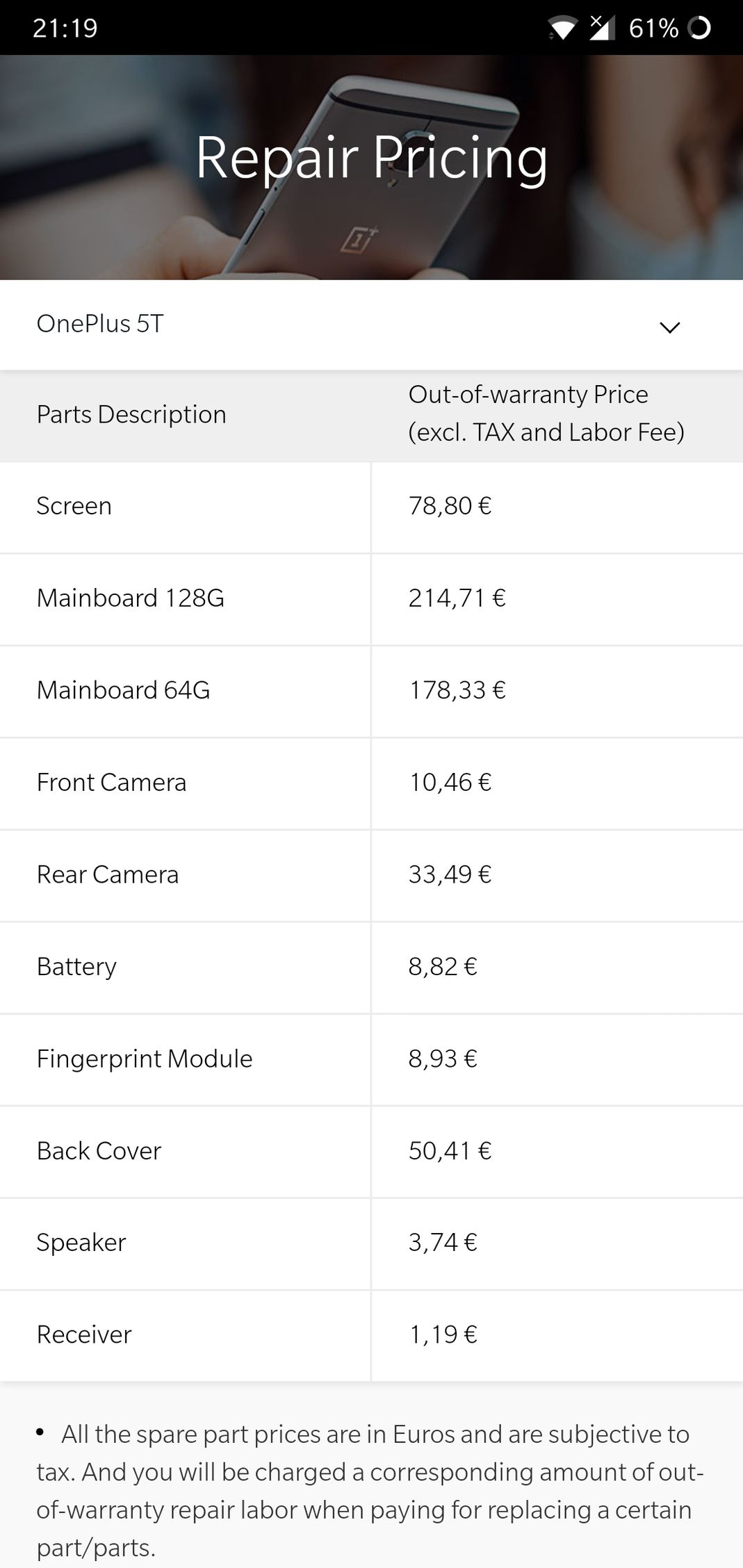This screenshot has height=1568, width=743.
Task: Expand the OnePlus 5T model dropdown
Action: 371,325
